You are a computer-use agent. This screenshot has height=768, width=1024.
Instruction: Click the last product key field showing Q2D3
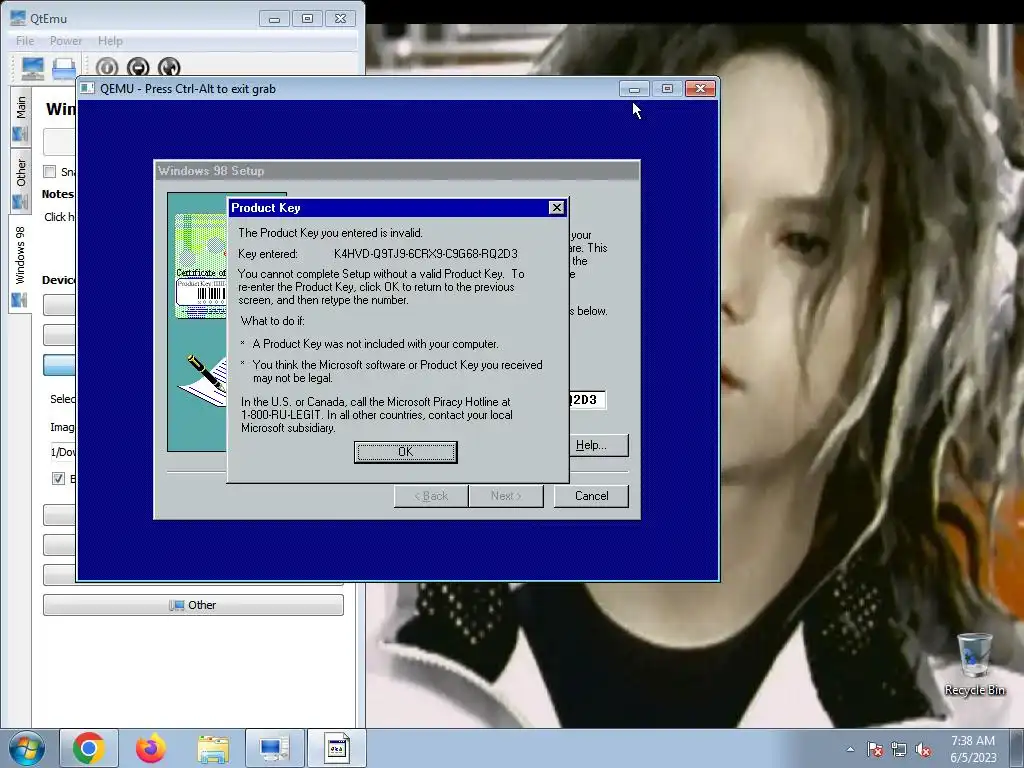click(587, 400)
